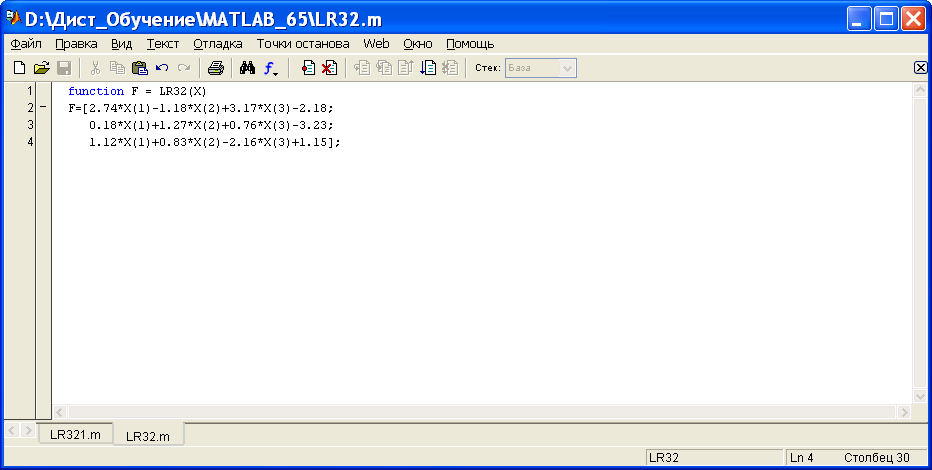The width and height of the screenshot is (932, 470).
Task: Create a new M-file with toolbar icon
Action: point(19,68)
